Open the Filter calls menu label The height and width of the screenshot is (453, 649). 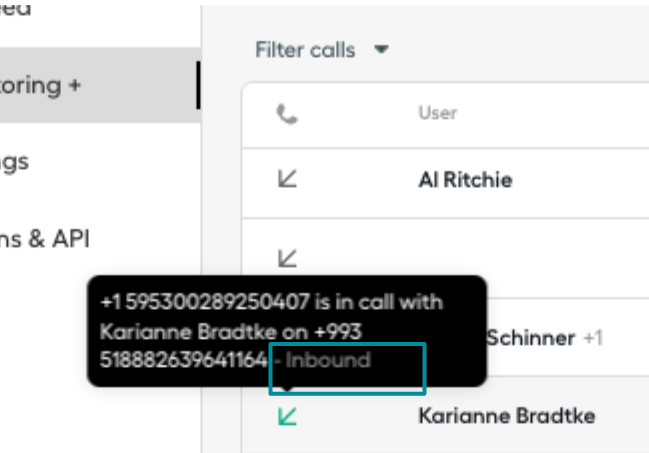(305, 50)
